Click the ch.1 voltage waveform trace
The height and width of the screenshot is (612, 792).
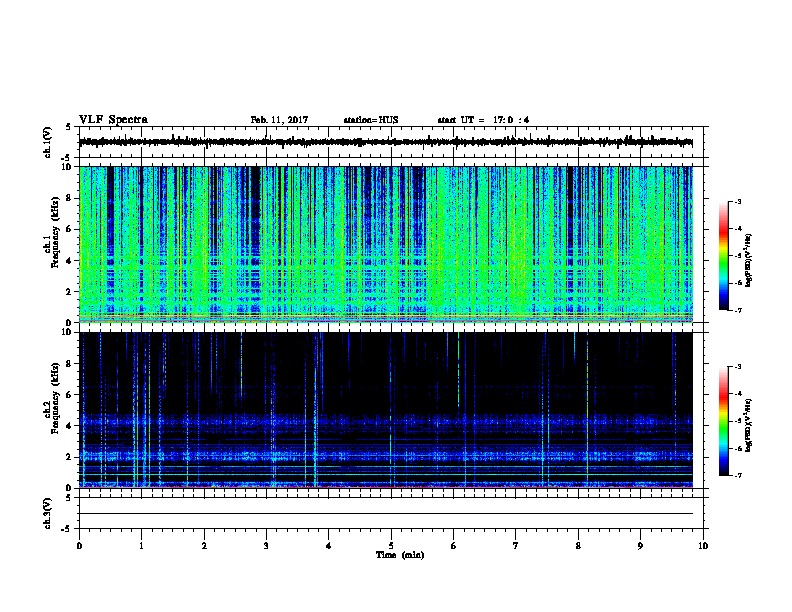pyautogui.click(x=386, y=142)
